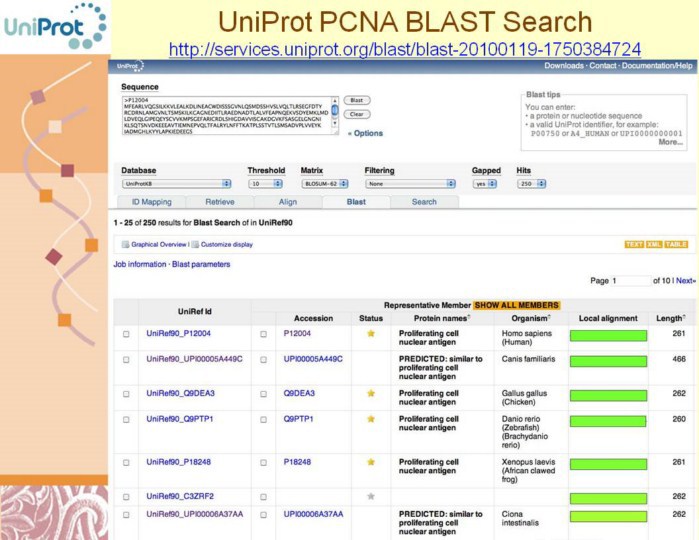Click the UniProt logo in the header bar
The width and height of the screenshot is (699, 540).
[129, 66]
